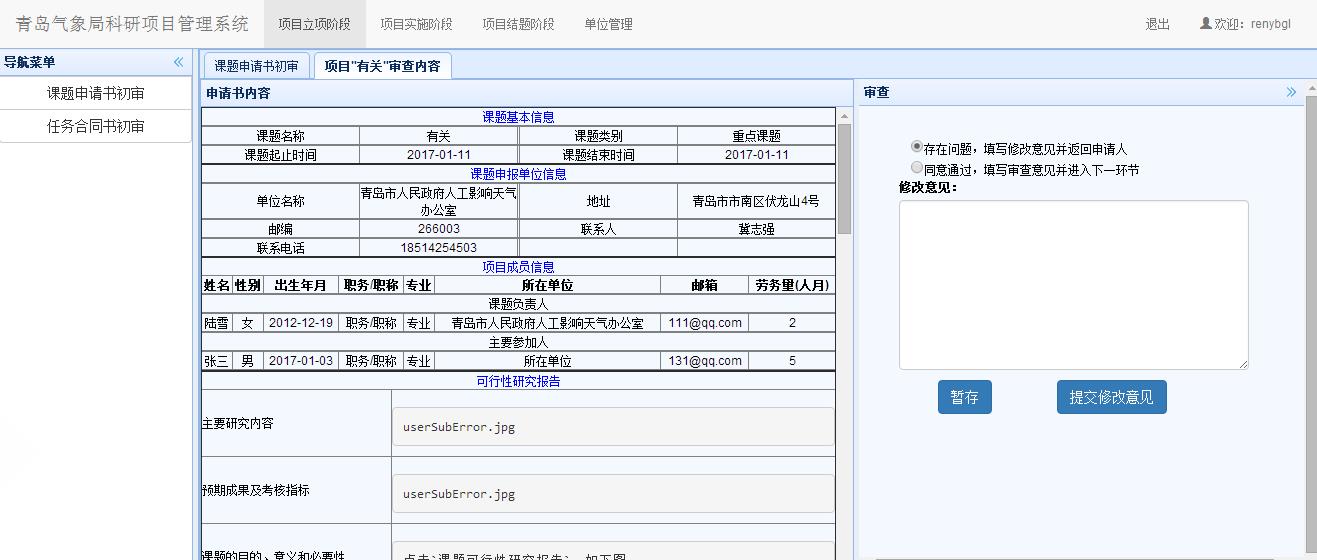
Task: Click email cell 111@qq.com
Action: (705, 323)
